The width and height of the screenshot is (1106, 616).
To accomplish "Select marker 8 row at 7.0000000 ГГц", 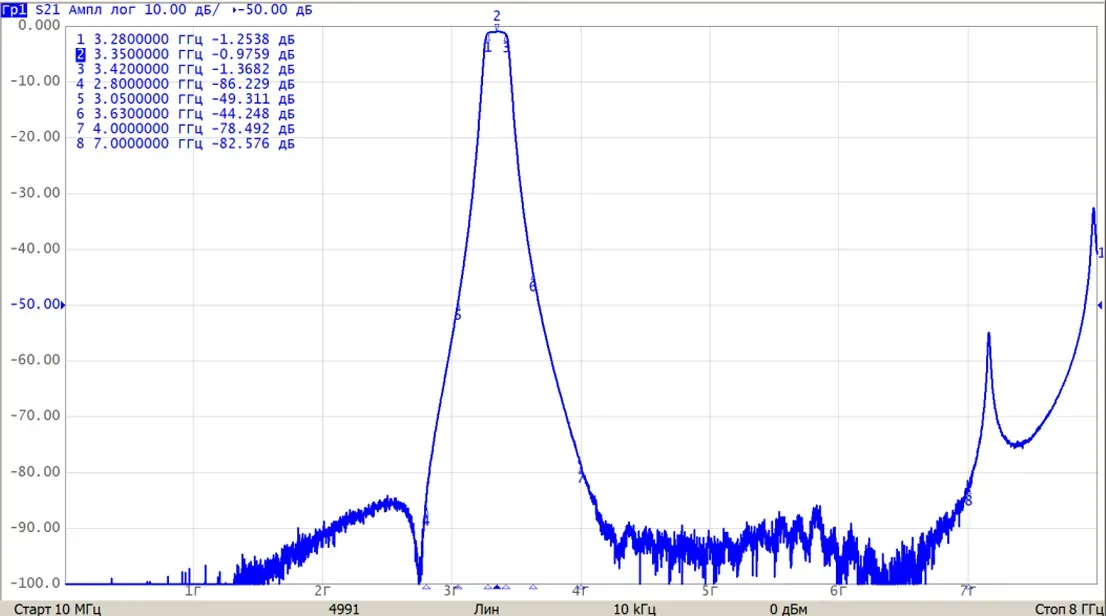I will coord(186,143).
